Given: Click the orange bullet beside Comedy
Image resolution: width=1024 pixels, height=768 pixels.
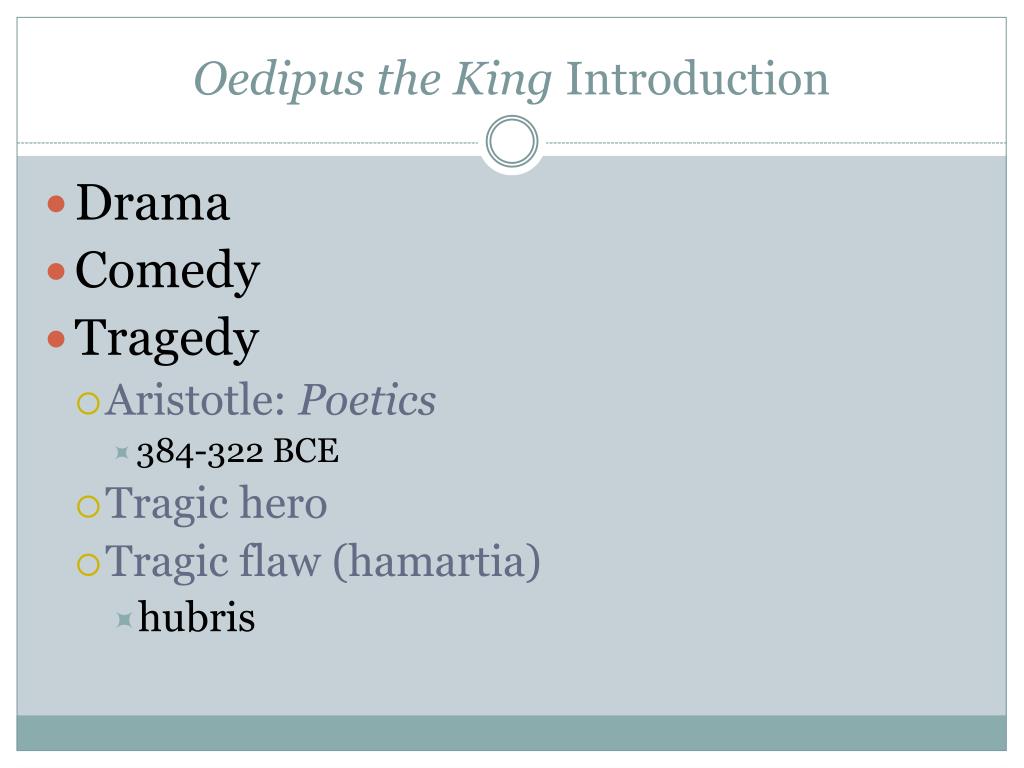Looking at the screenshot, I should [x=56, y=271].
